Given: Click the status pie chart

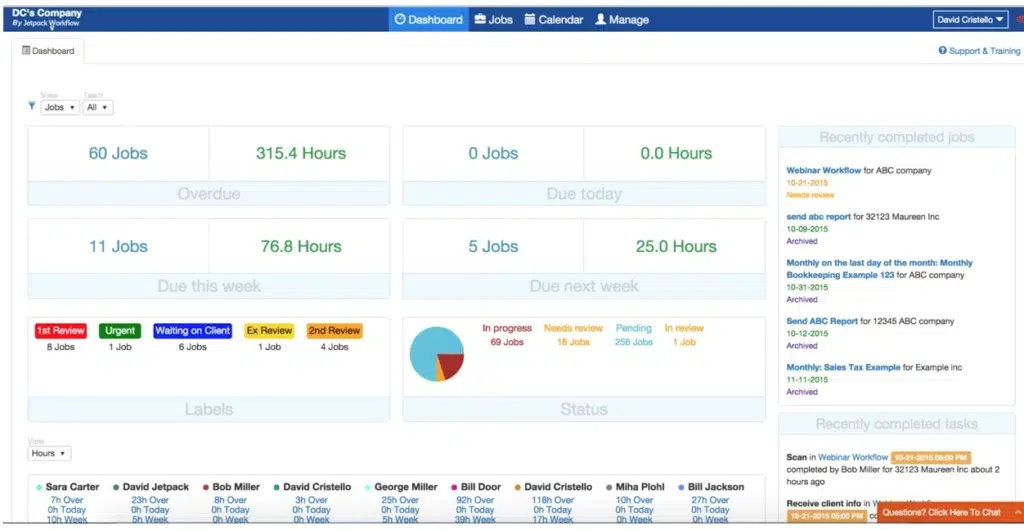Looking at the screenshot, I should point(437,354).
